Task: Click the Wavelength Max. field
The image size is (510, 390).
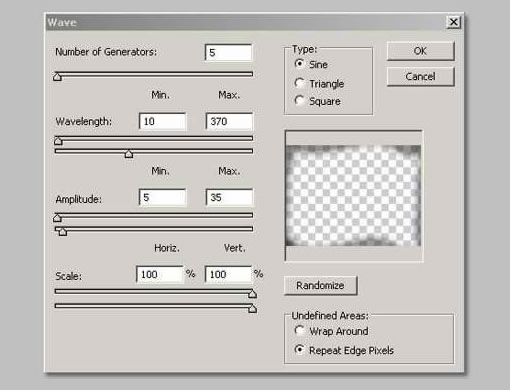Action: click(x=229, y=121)
